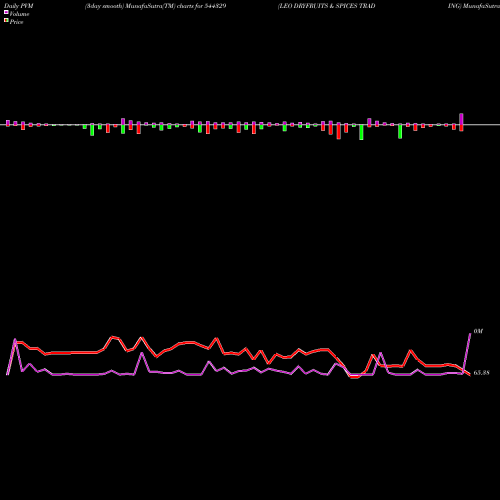Click the Price legend color swatch

click(6, 20)
